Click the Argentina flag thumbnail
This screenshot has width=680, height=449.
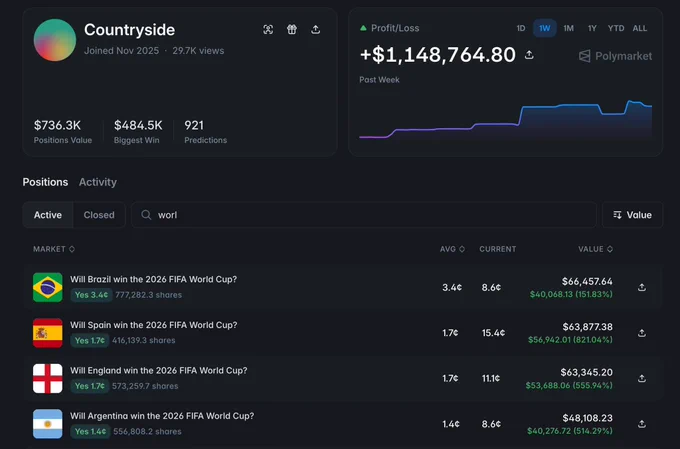pos(48,424)
